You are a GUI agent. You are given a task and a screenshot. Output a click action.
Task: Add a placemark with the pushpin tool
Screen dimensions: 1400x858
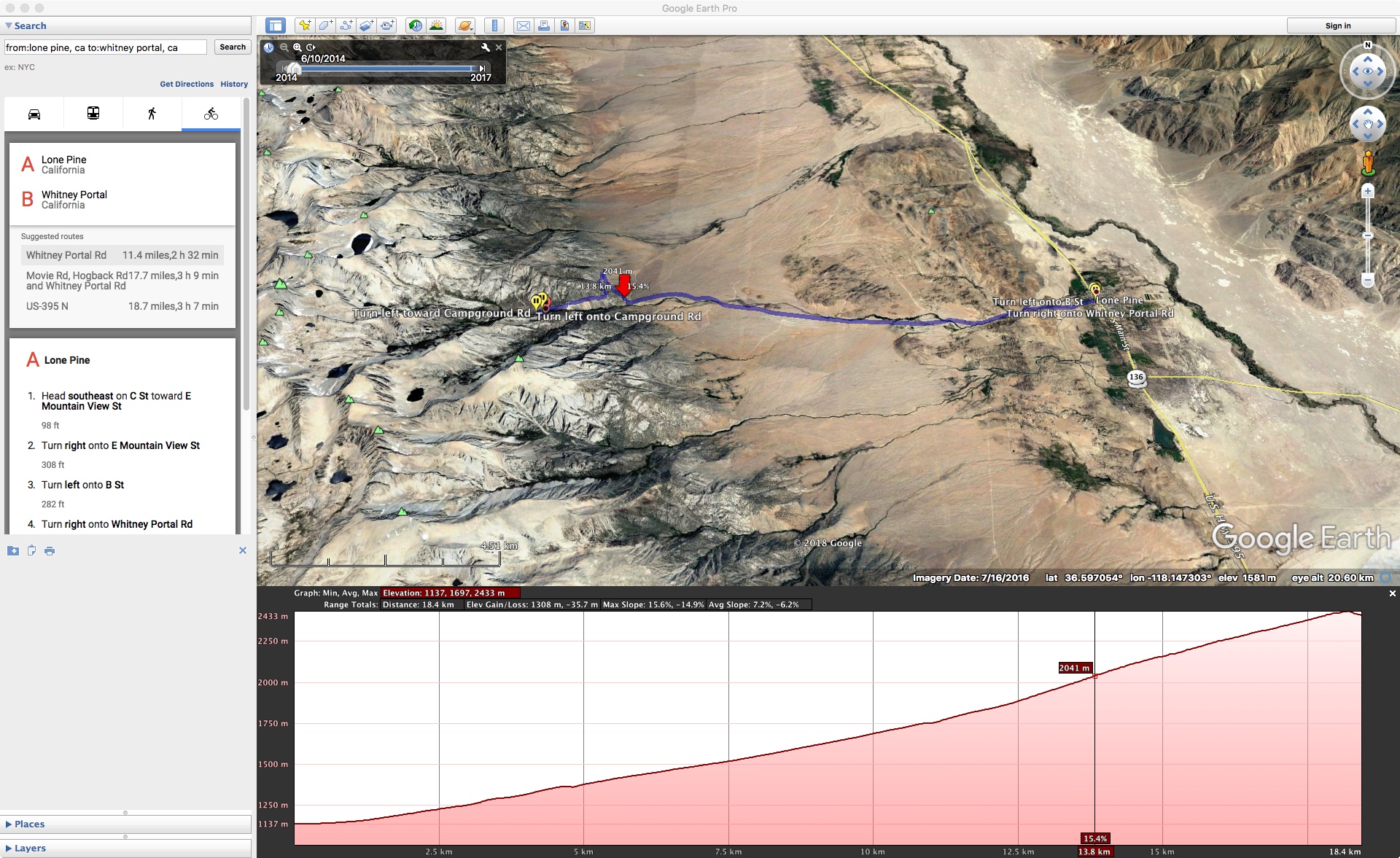pyautogui.click(x=305, y=26)
